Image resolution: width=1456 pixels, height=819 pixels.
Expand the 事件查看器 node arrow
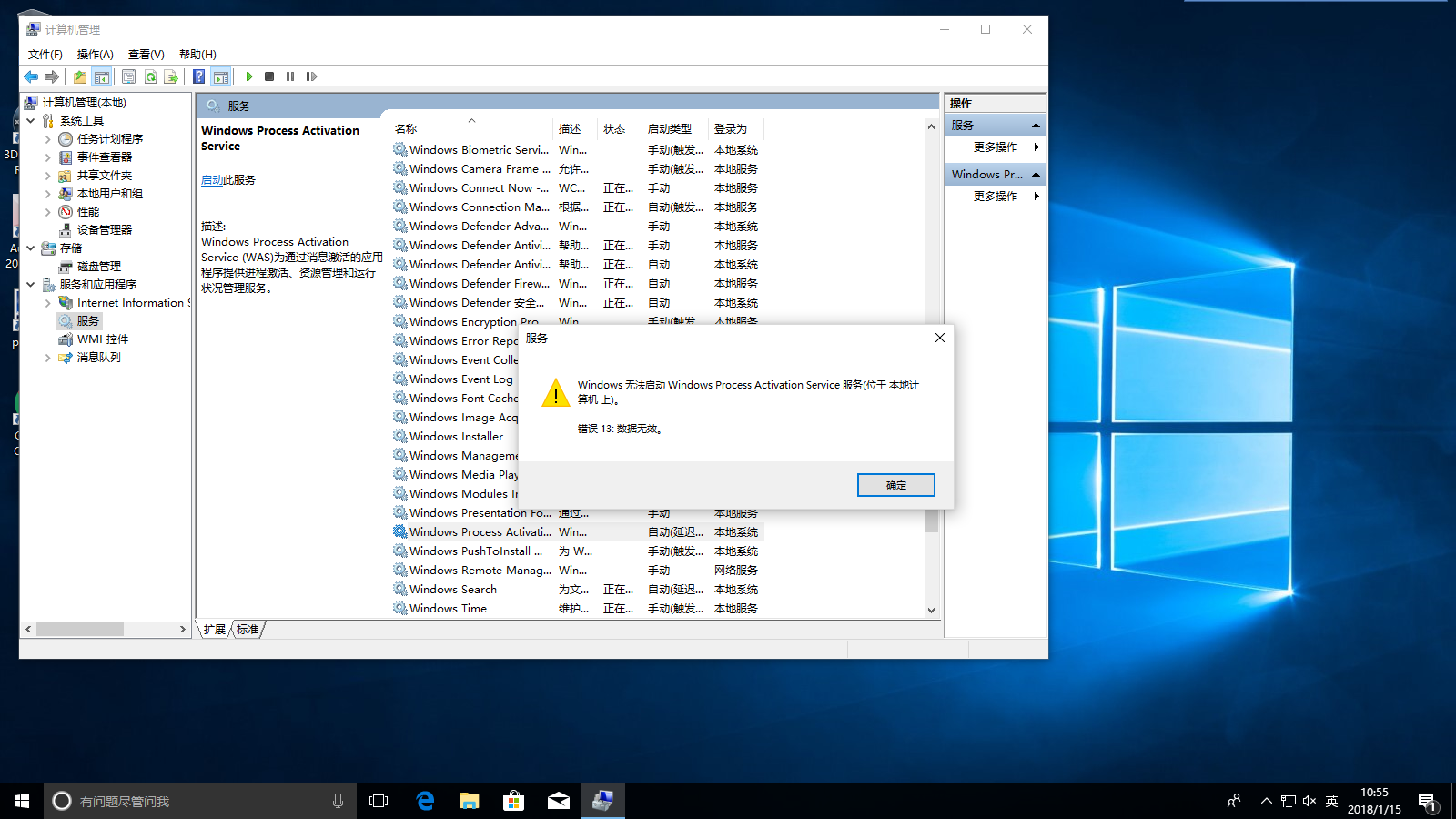click(47, 157)
